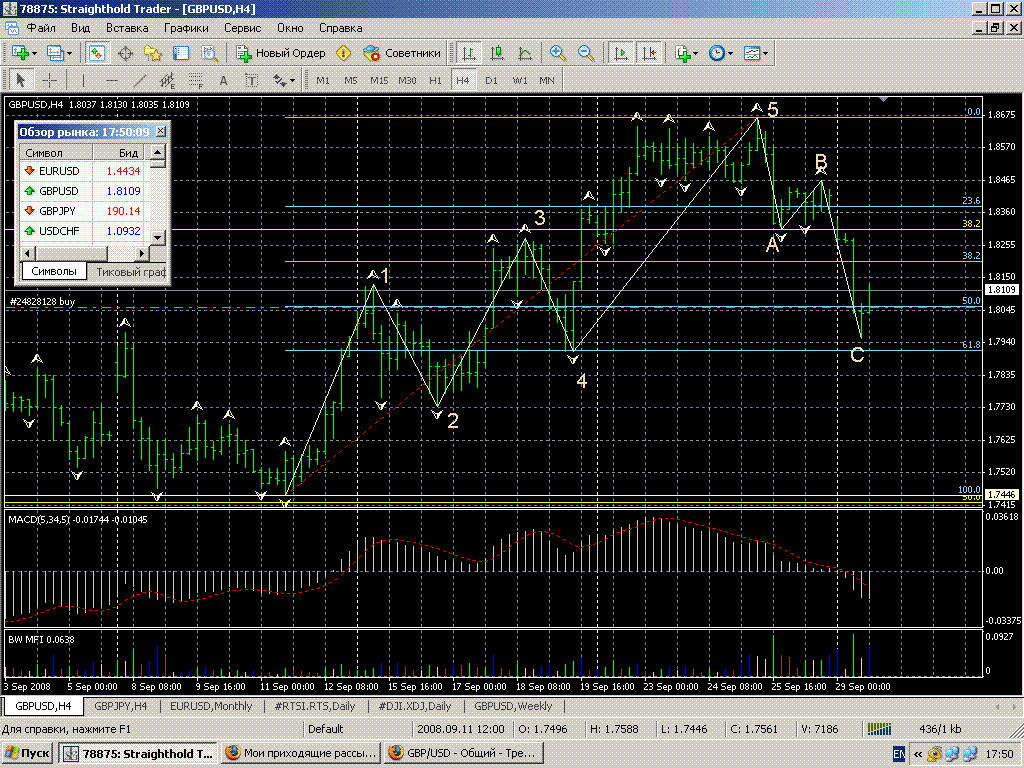This screenshot has width=1024, height=768.
Task: Open the Strategy Tester magnifier icon
Action: pos(209,53)
